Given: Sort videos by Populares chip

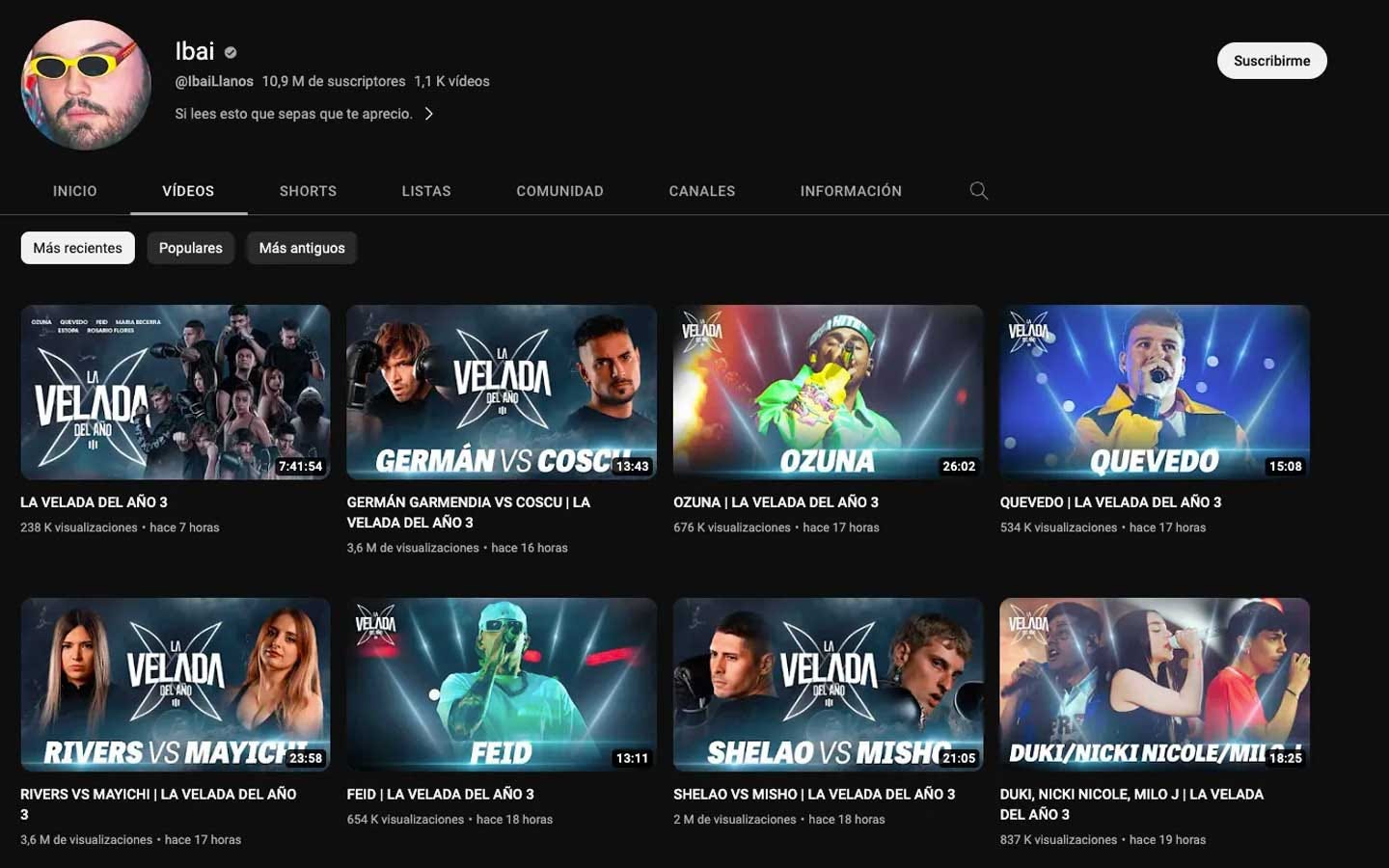Looking at the screenshot, I should click(190, 248).
